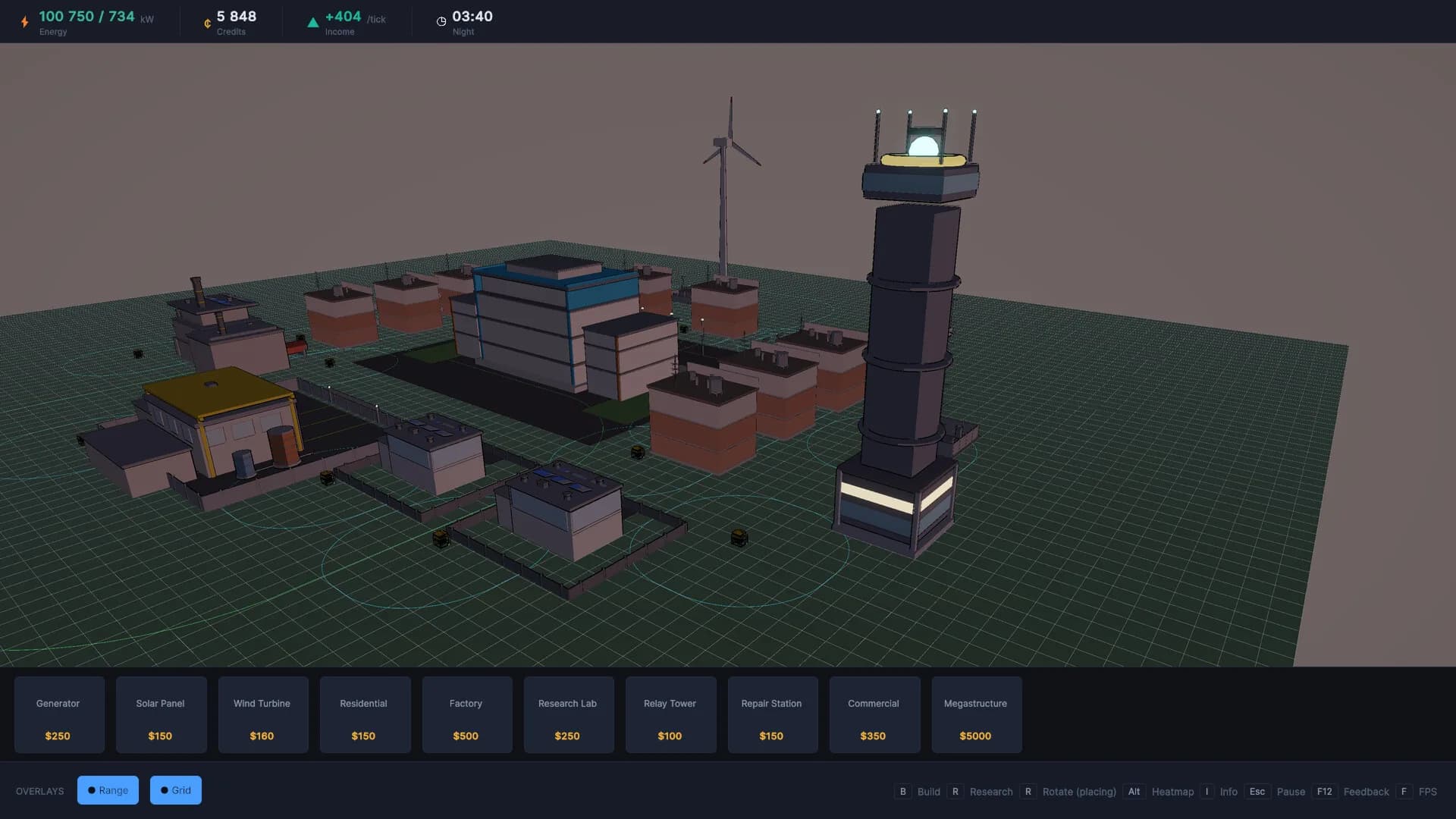The height and width of the screenshot is (819, 1456).
Task: Click the income value +404
Action: coord(343,16)
